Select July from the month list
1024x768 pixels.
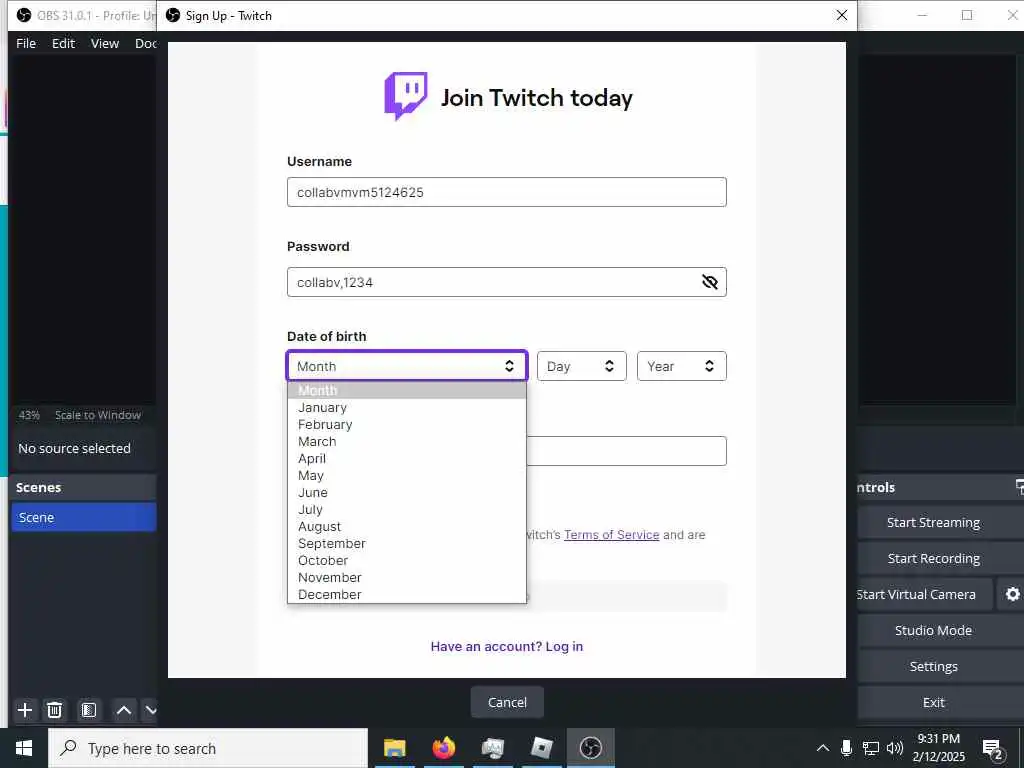(x=407, y=509)
